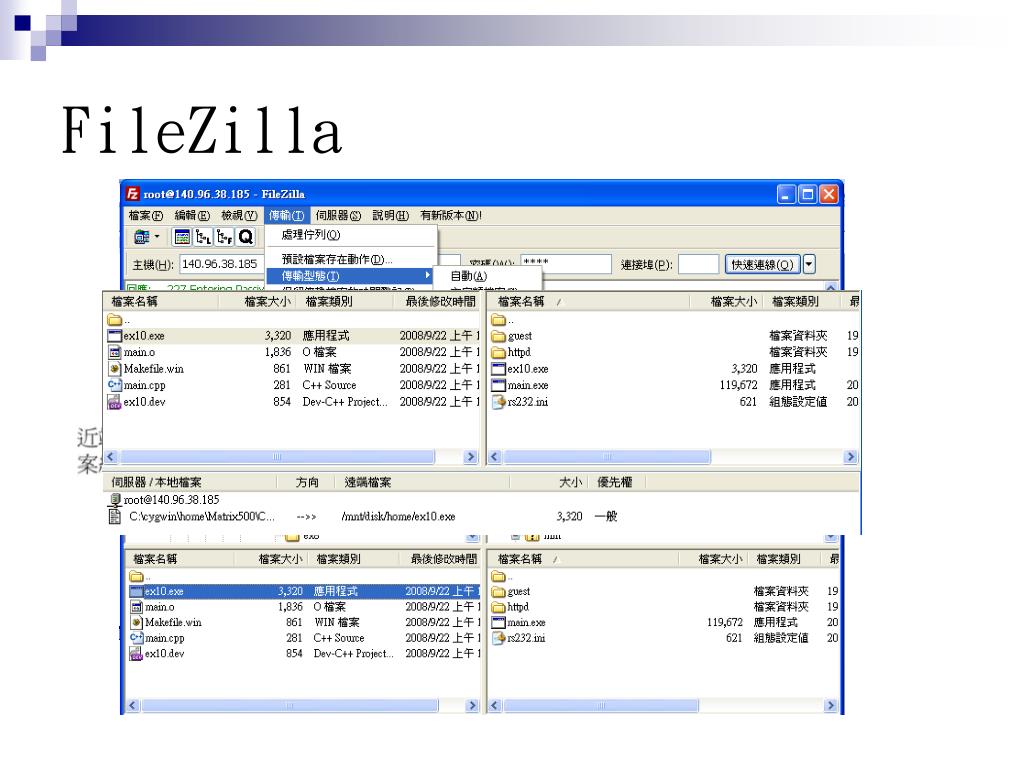
Task: Select main.o file icon in upper local list
Action: point(115,352)
